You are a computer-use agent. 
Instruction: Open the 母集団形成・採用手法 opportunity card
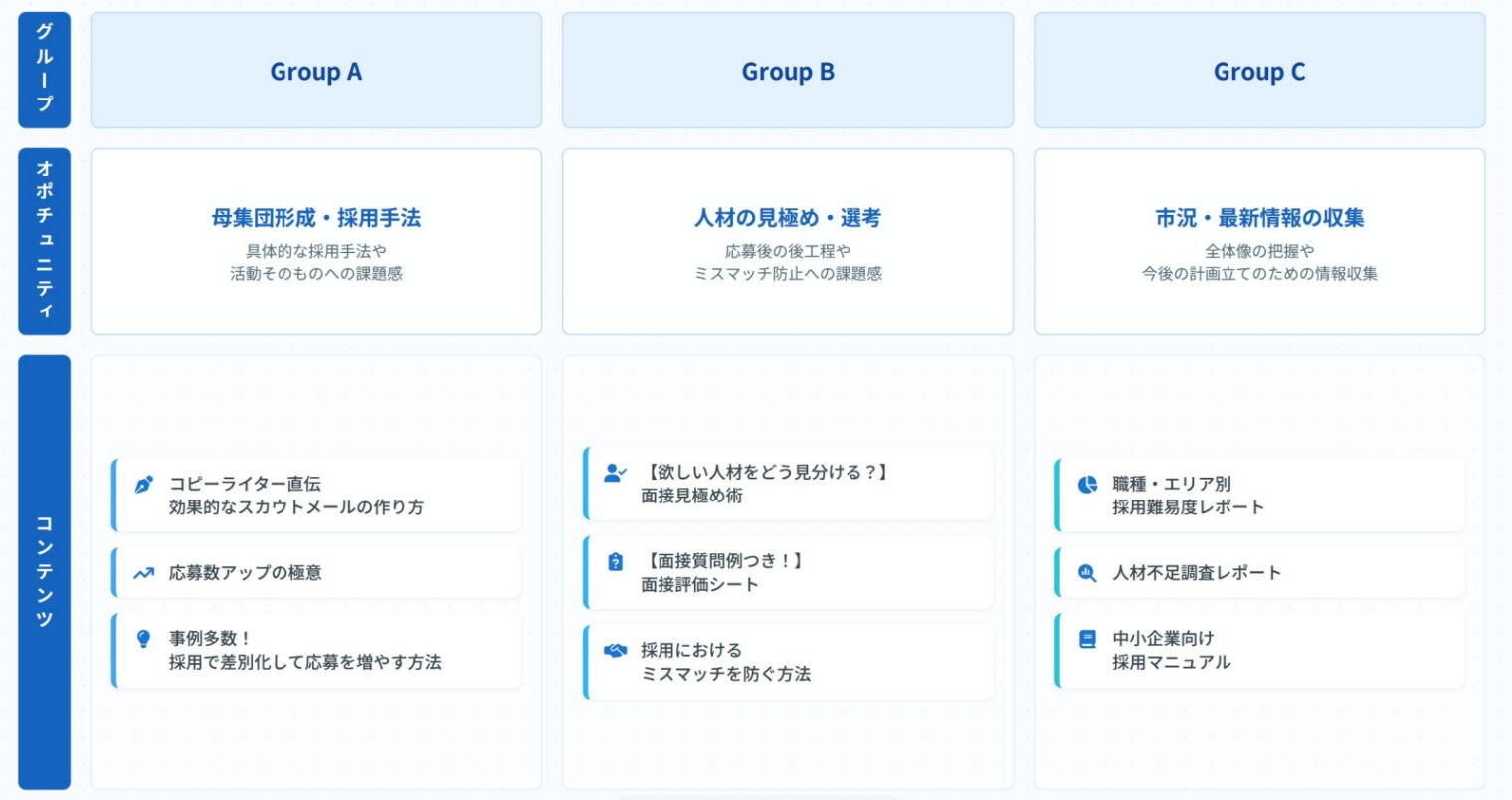pyautogui.click(x=316, y=242)
